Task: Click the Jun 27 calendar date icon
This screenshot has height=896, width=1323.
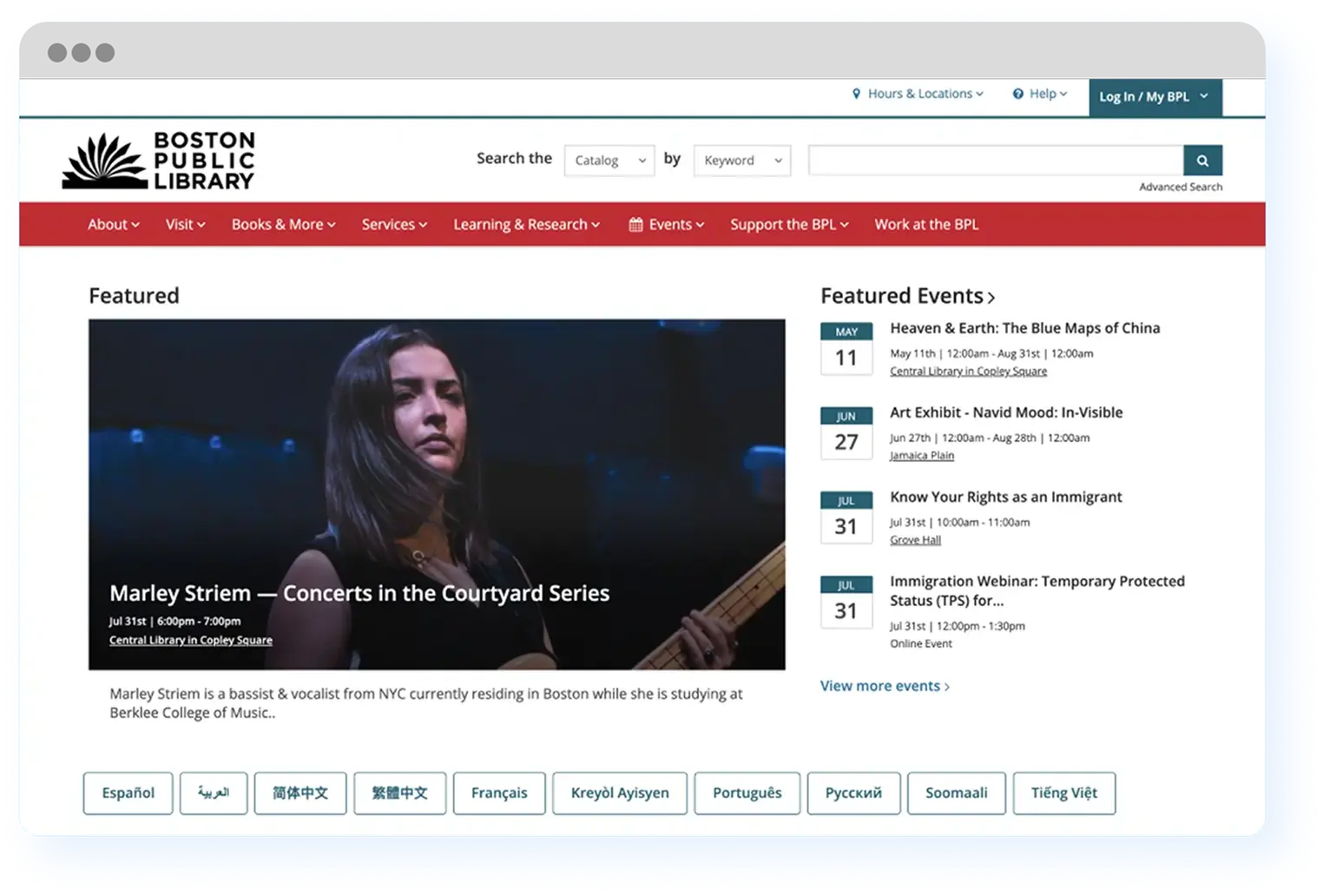Action: [x=846, y=433]
